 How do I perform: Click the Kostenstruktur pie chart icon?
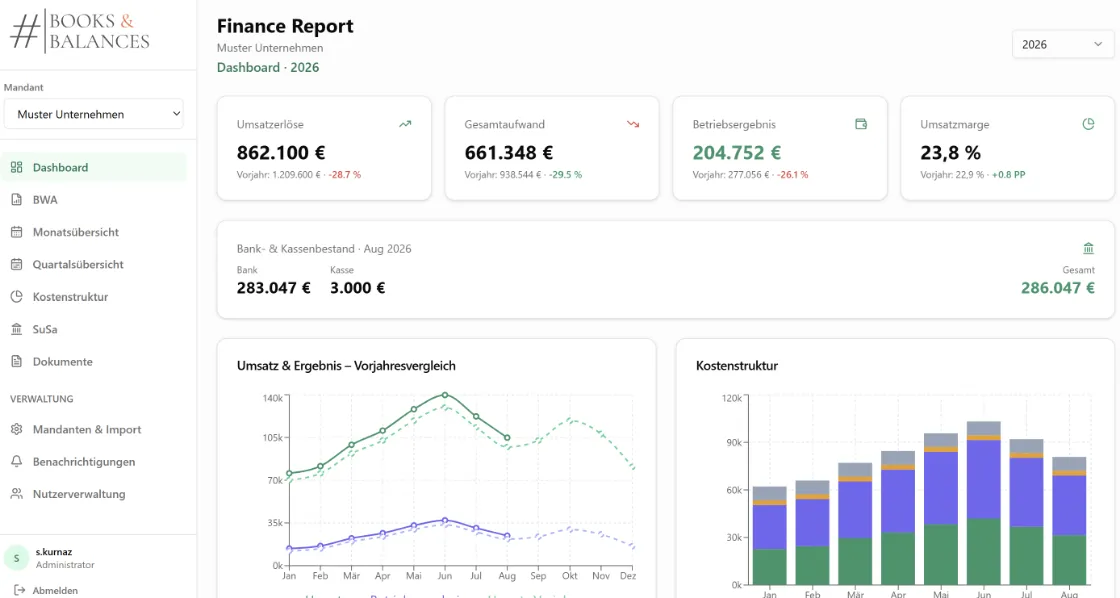[x=16, y=296]
